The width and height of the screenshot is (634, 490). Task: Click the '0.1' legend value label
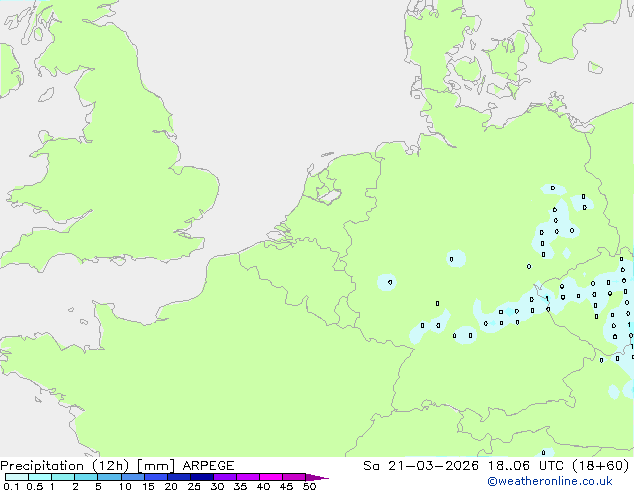tap(11, 486)
